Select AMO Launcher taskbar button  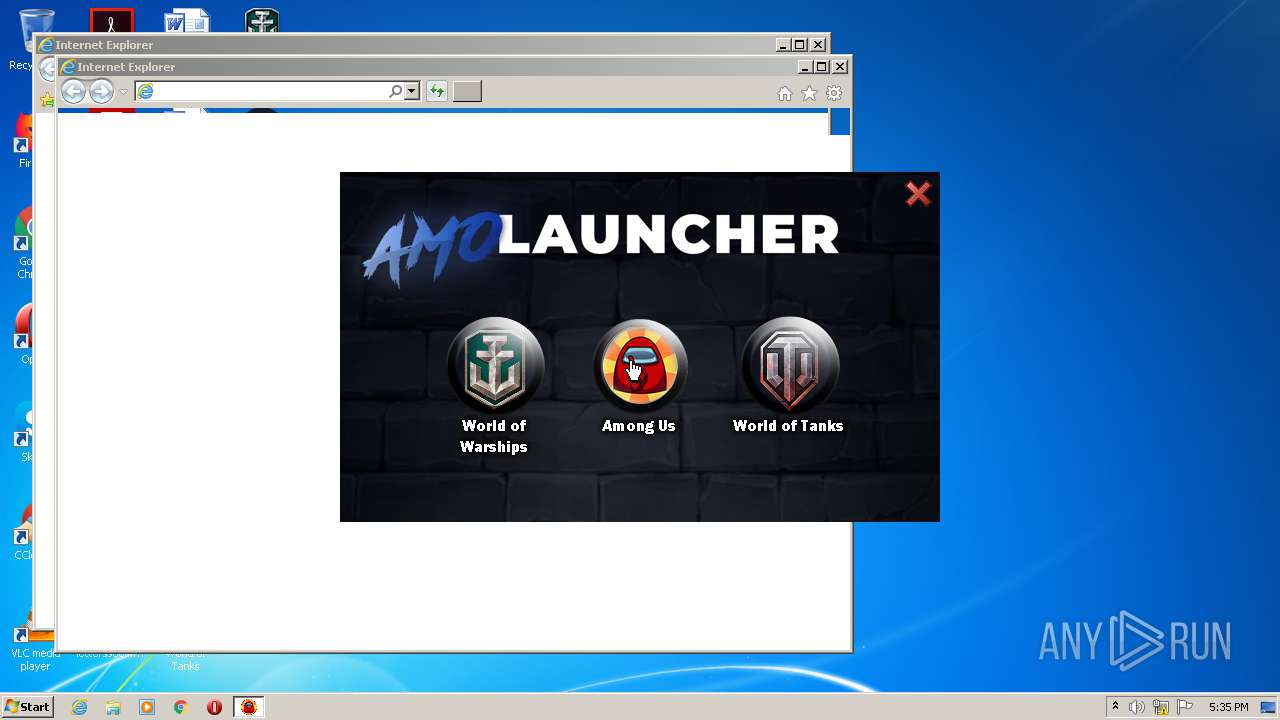click(248, 707)
